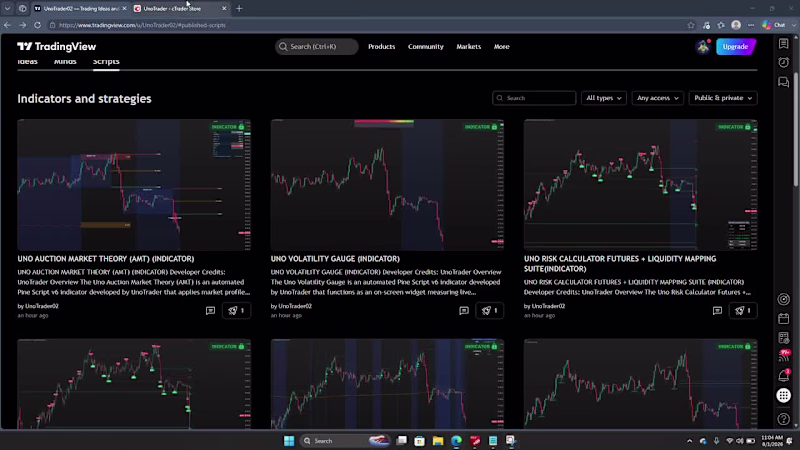This screenshot has width=800, height=450.
Task: Open UNO VOLATILITY GAUGE (INDICATOR) title link
Action: tap(335, 259)
